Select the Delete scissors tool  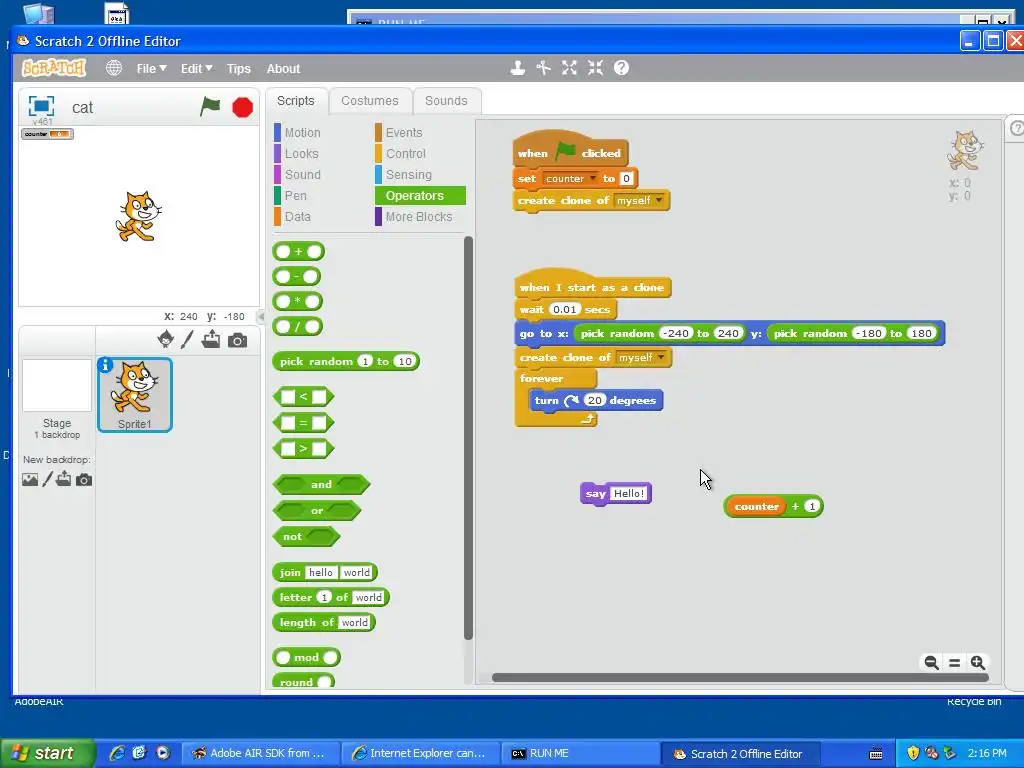pos(543,68)
